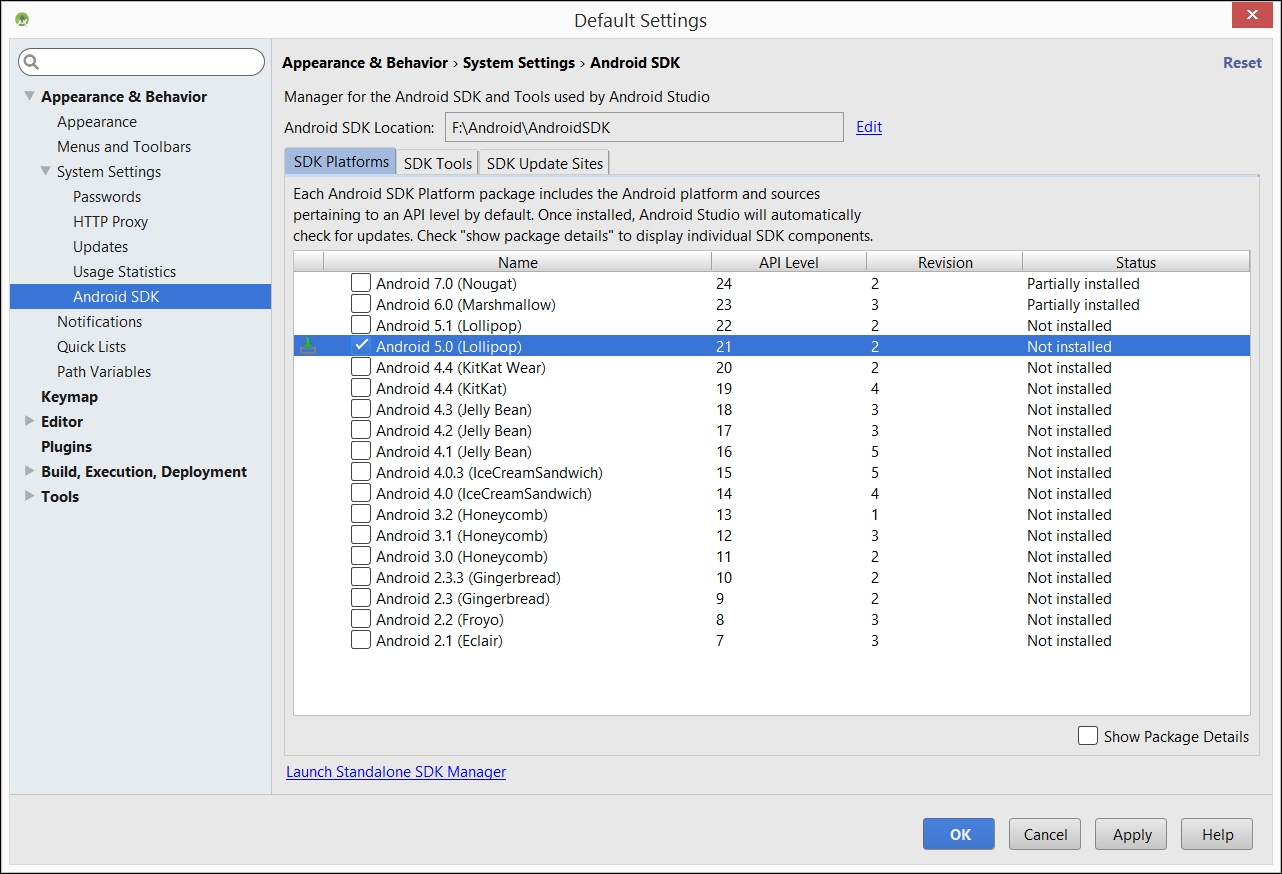Tick the Android 4.1 (Jelly Bean) checkbox
The image size is (1282, 874).
pos(361,451)
